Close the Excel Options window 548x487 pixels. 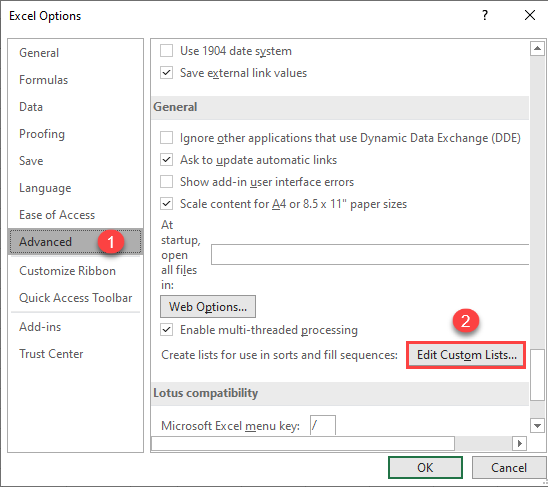[x=530, y=15]
